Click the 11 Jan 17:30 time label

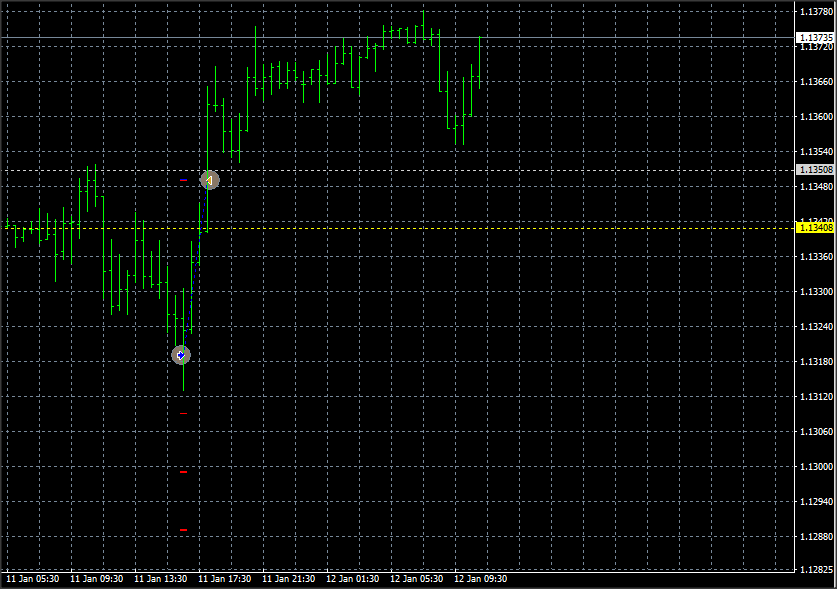click(x=225, y=579)
